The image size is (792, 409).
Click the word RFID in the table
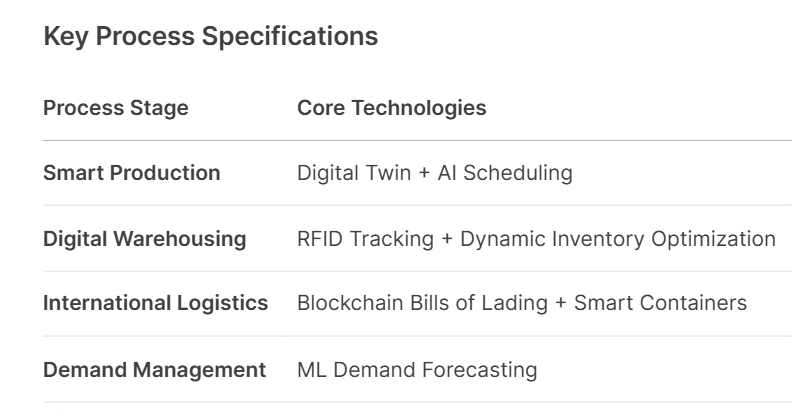coord(319,239)
